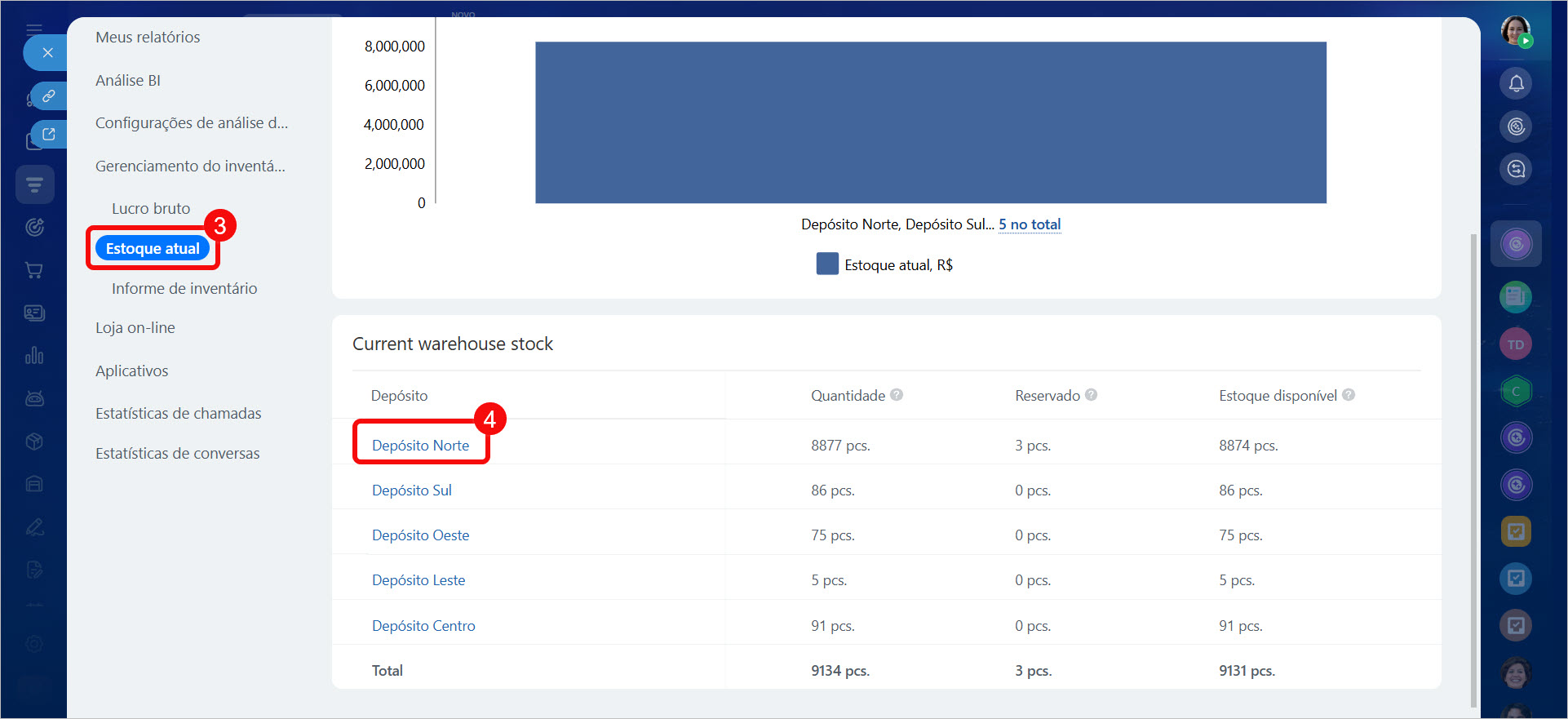Open Depósito Norte details
The image size is (1568, 719).
click(420, 446)
